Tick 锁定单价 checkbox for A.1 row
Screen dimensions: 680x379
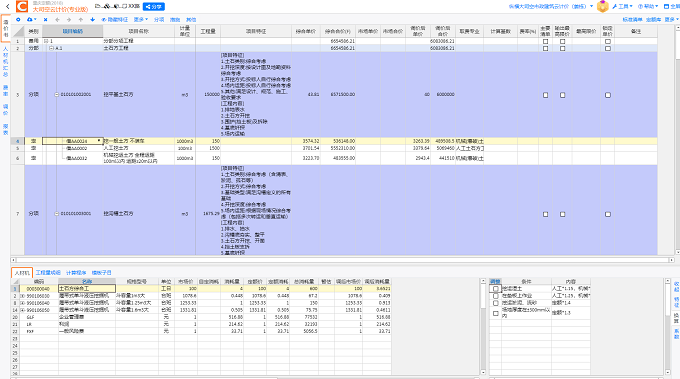point(608,49)
